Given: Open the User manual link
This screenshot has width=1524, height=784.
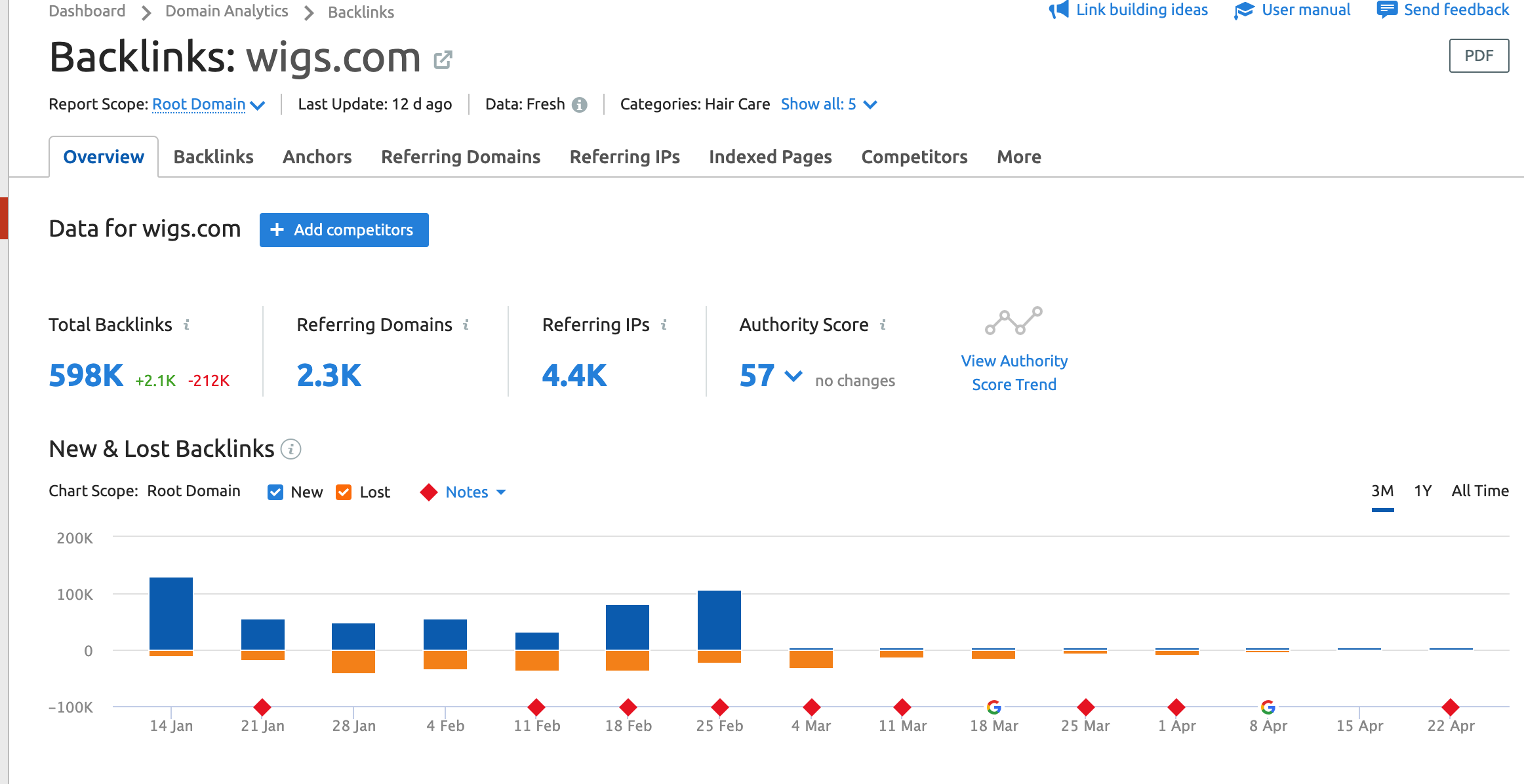Looking at the screenshot, I should tap(1306, 10).
